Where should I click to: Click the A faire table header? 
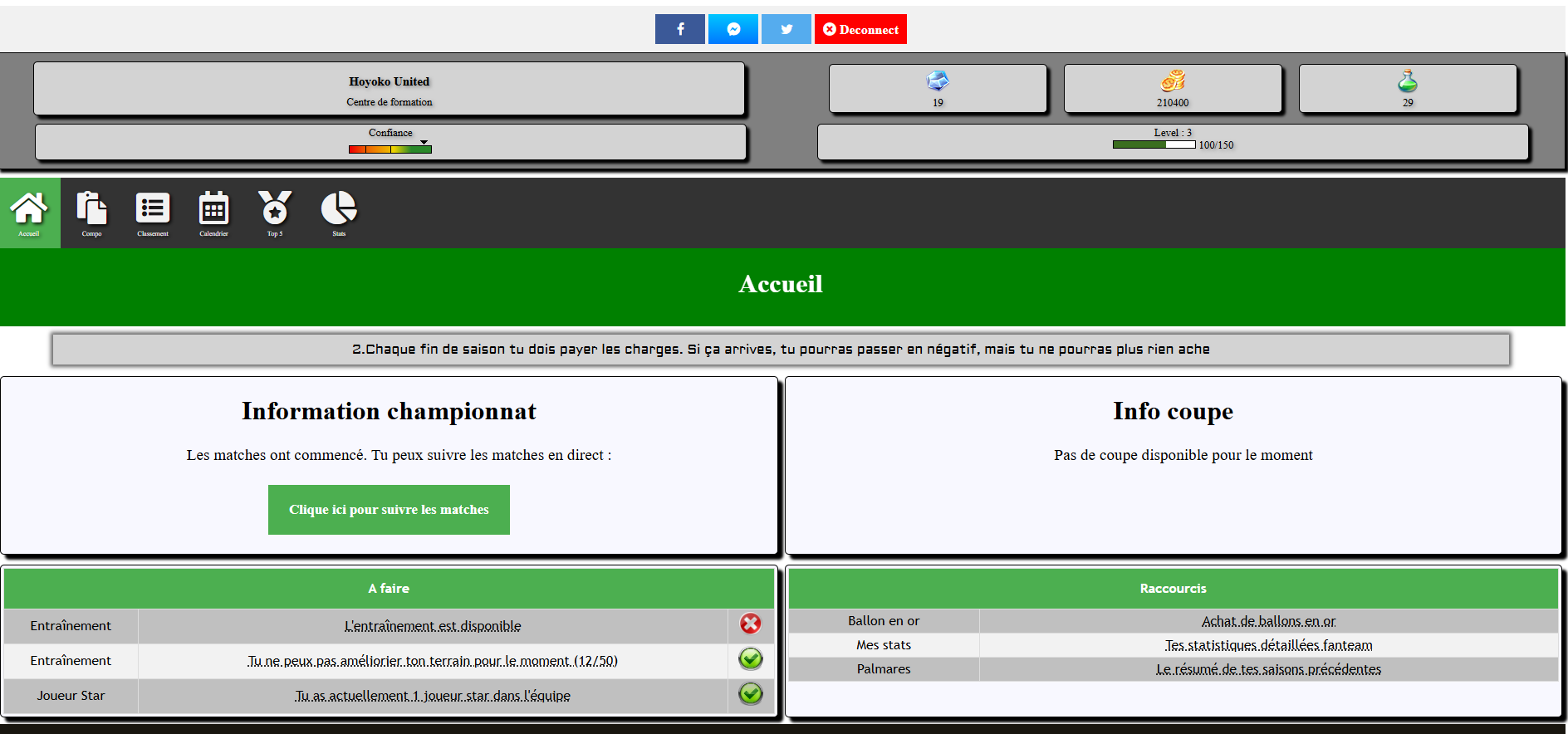(x=389, y=589)
